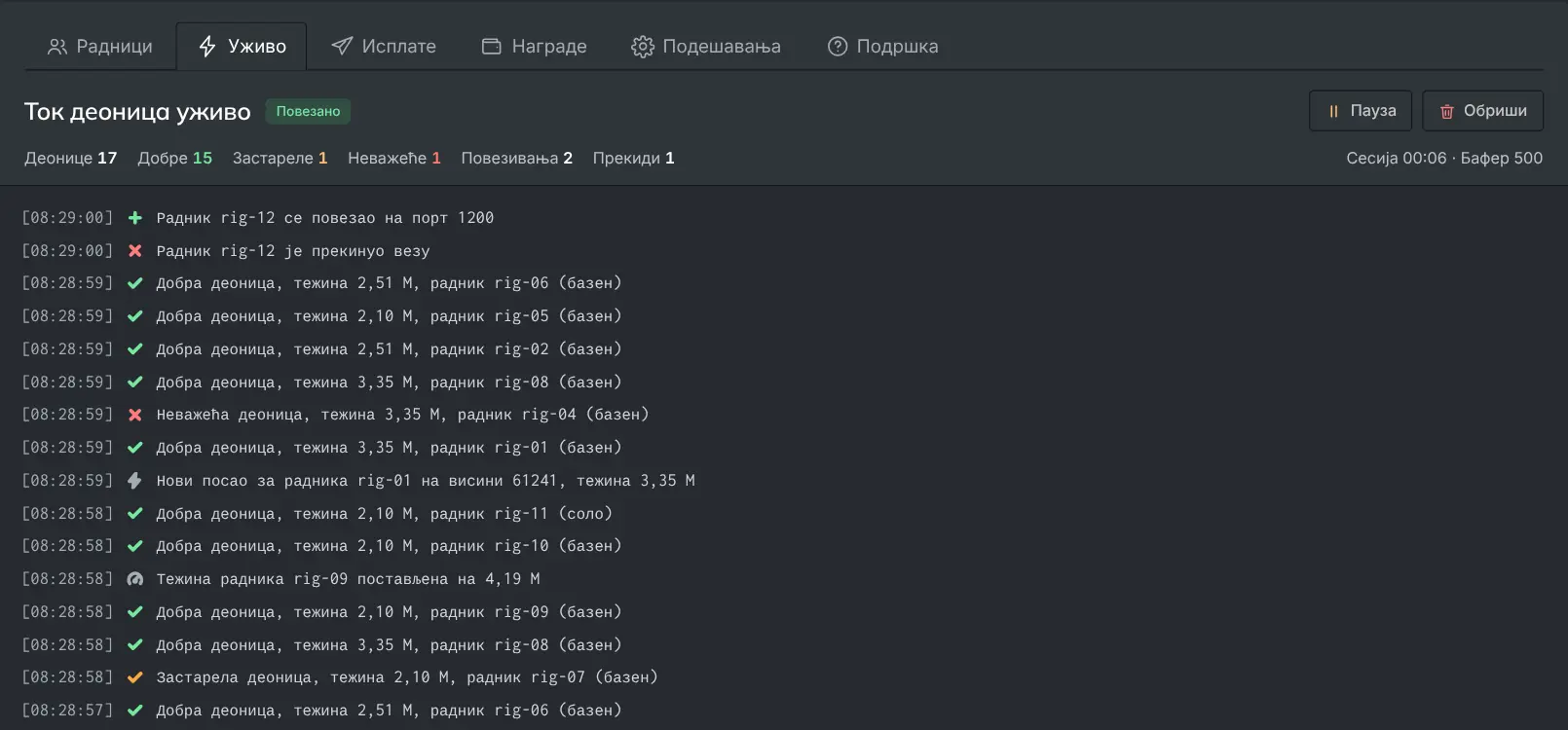Click the check icon on the rig-05 share row
1568x730 pixels.
click(135, 316)
